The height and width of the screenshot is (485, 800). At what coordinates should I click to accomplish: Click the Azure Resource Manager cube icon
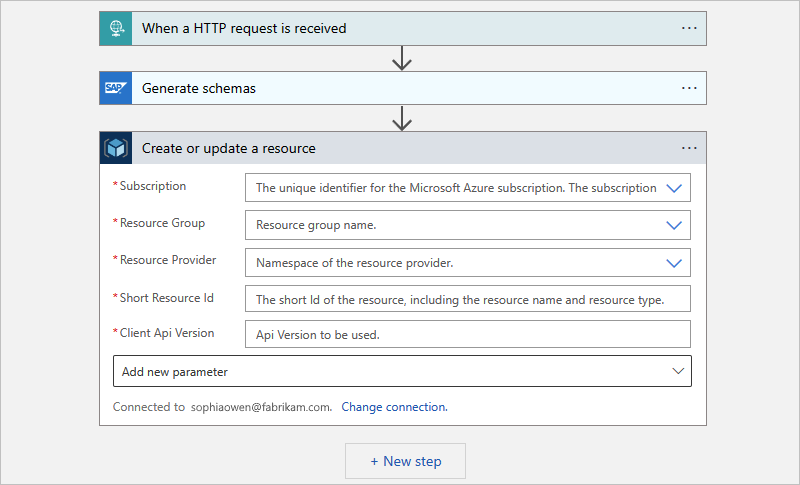click(x=116, y=148)
